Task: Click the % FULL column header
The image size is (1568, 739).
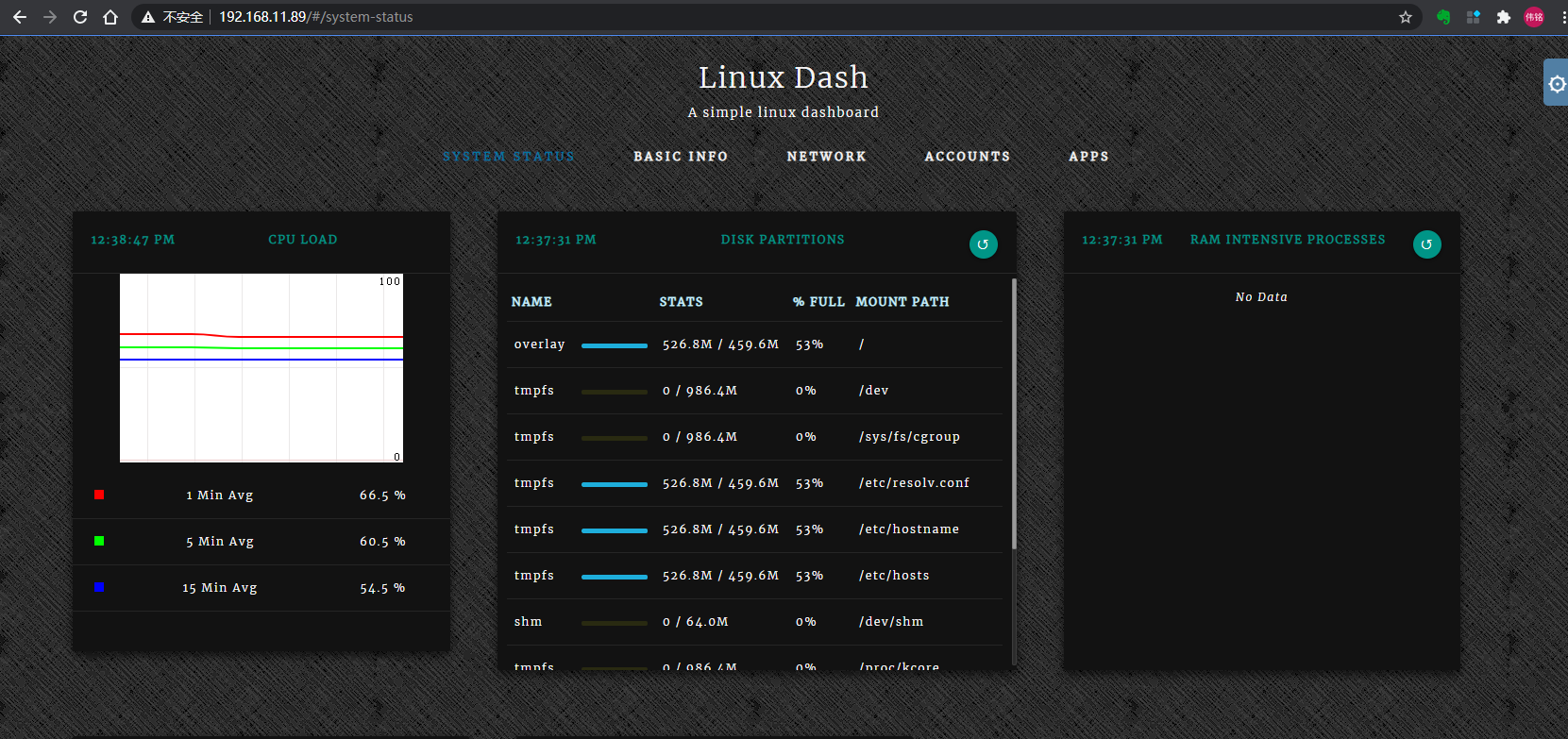Action: (x=818, y=302)
